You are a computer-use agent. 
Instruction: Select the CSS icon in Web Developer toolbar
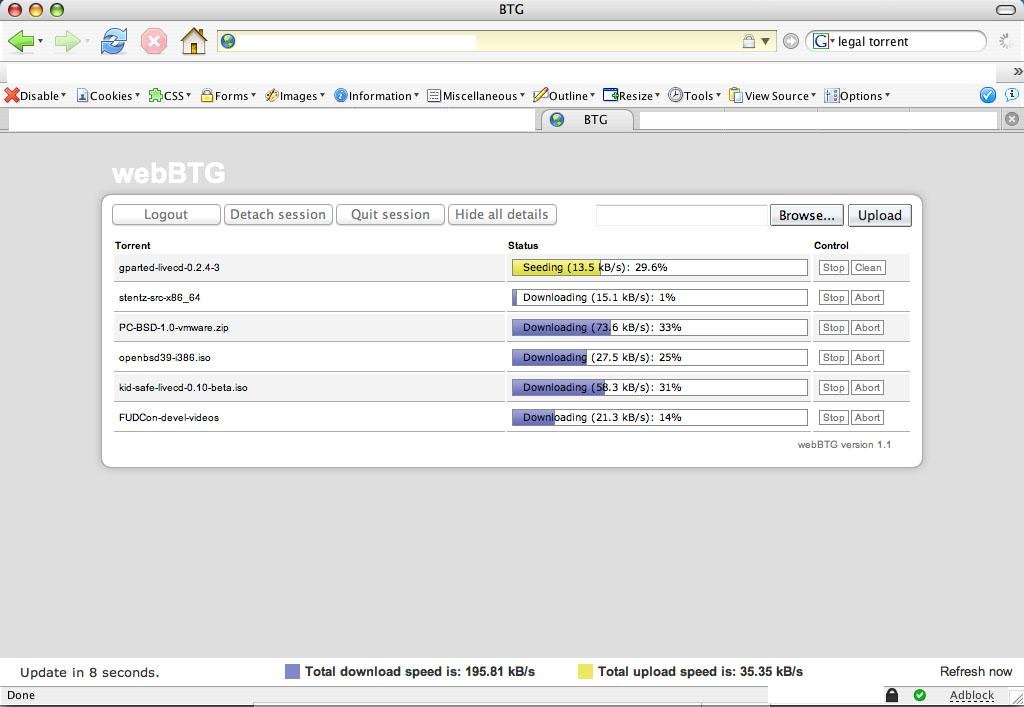point(155,95)
